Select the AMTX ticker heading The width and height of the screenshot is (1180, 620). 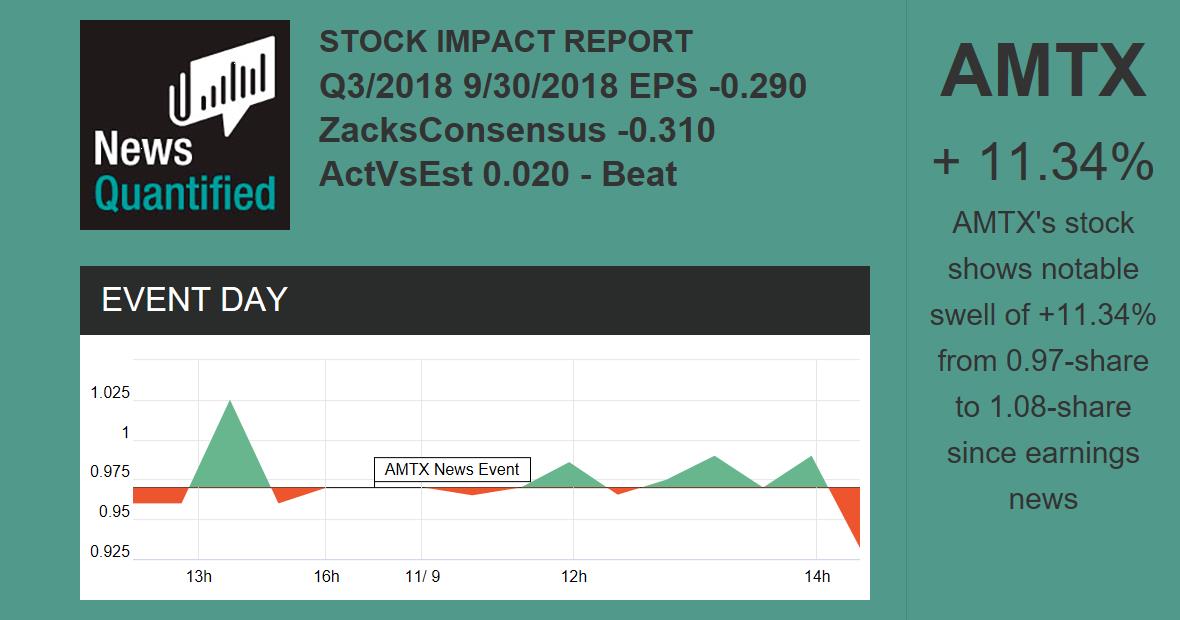click(x=1042, y=70)
